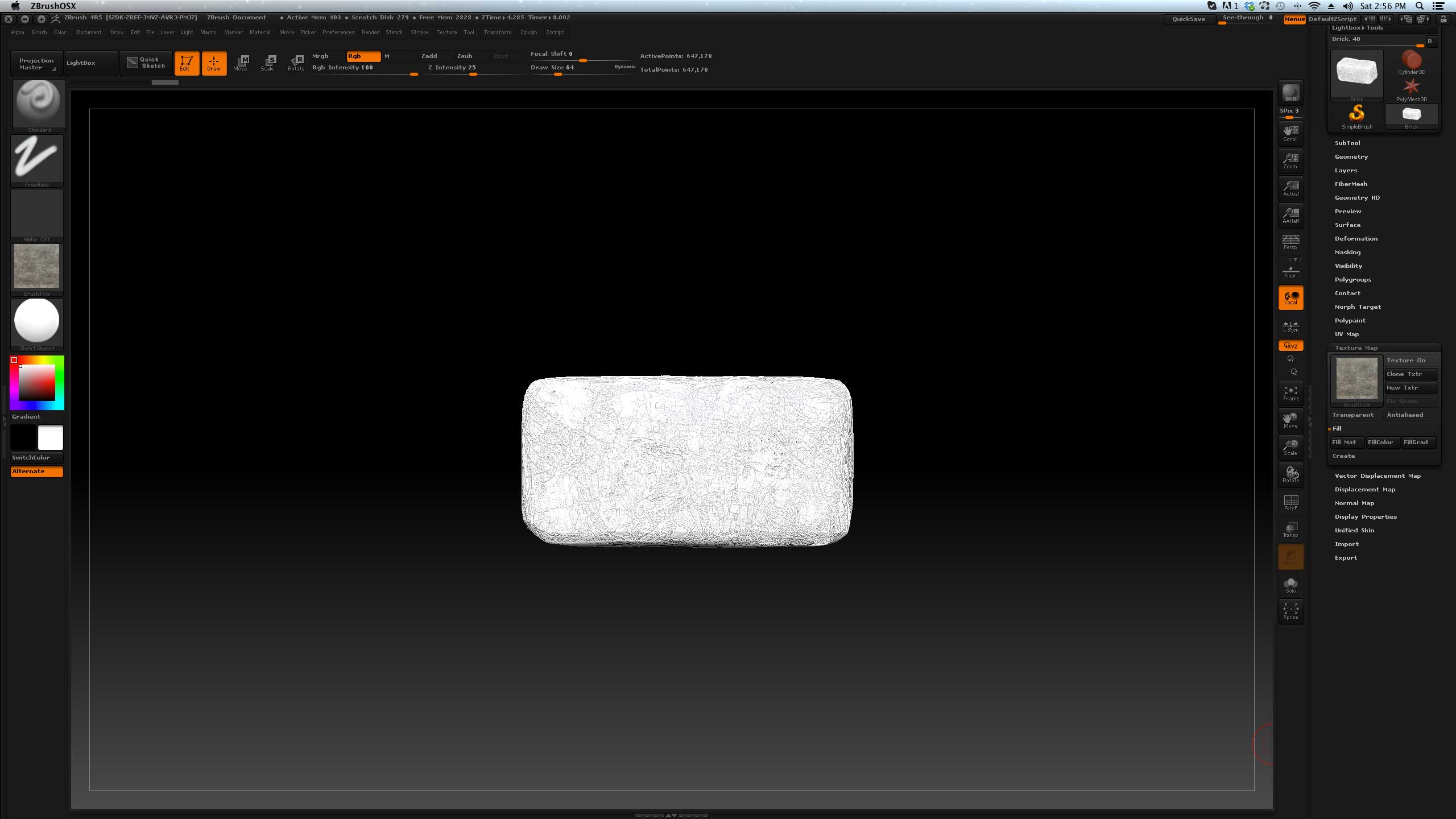Expand the Deformation section
This screenshot has width=1456, height=819.
tap(1356, 239)
